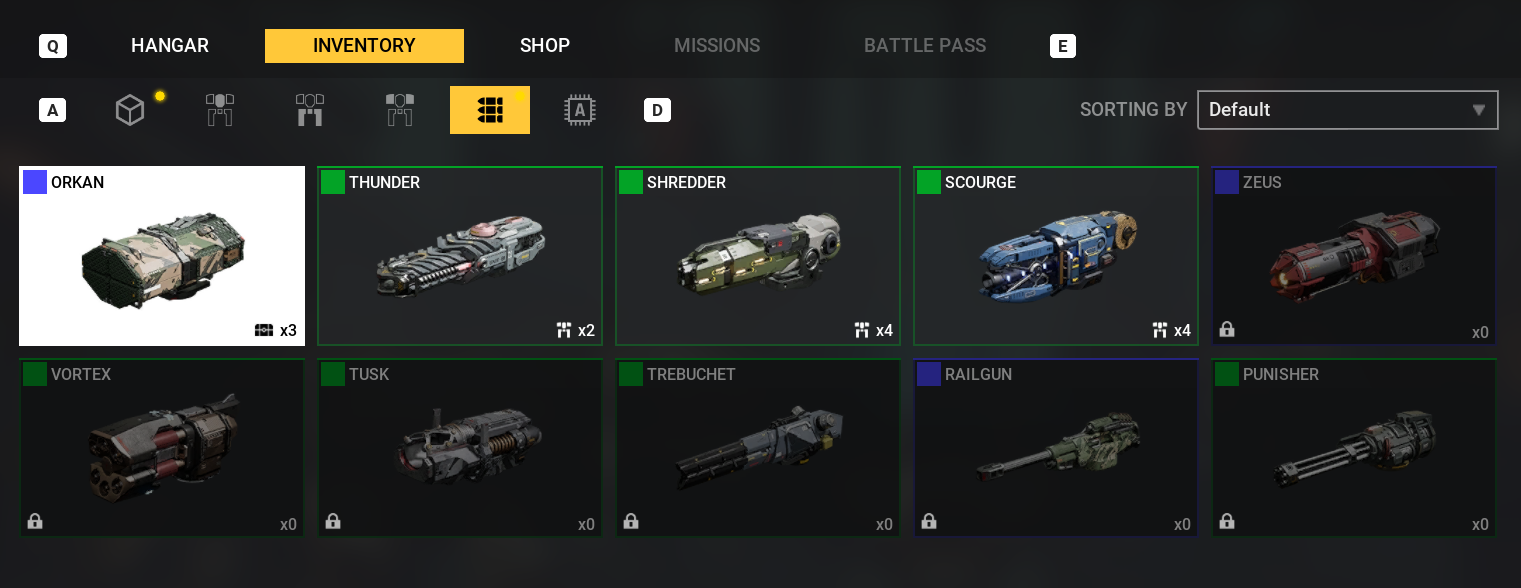Open the Missions tab
This screenshot has width=1521, height=588.
click(717, 46)
